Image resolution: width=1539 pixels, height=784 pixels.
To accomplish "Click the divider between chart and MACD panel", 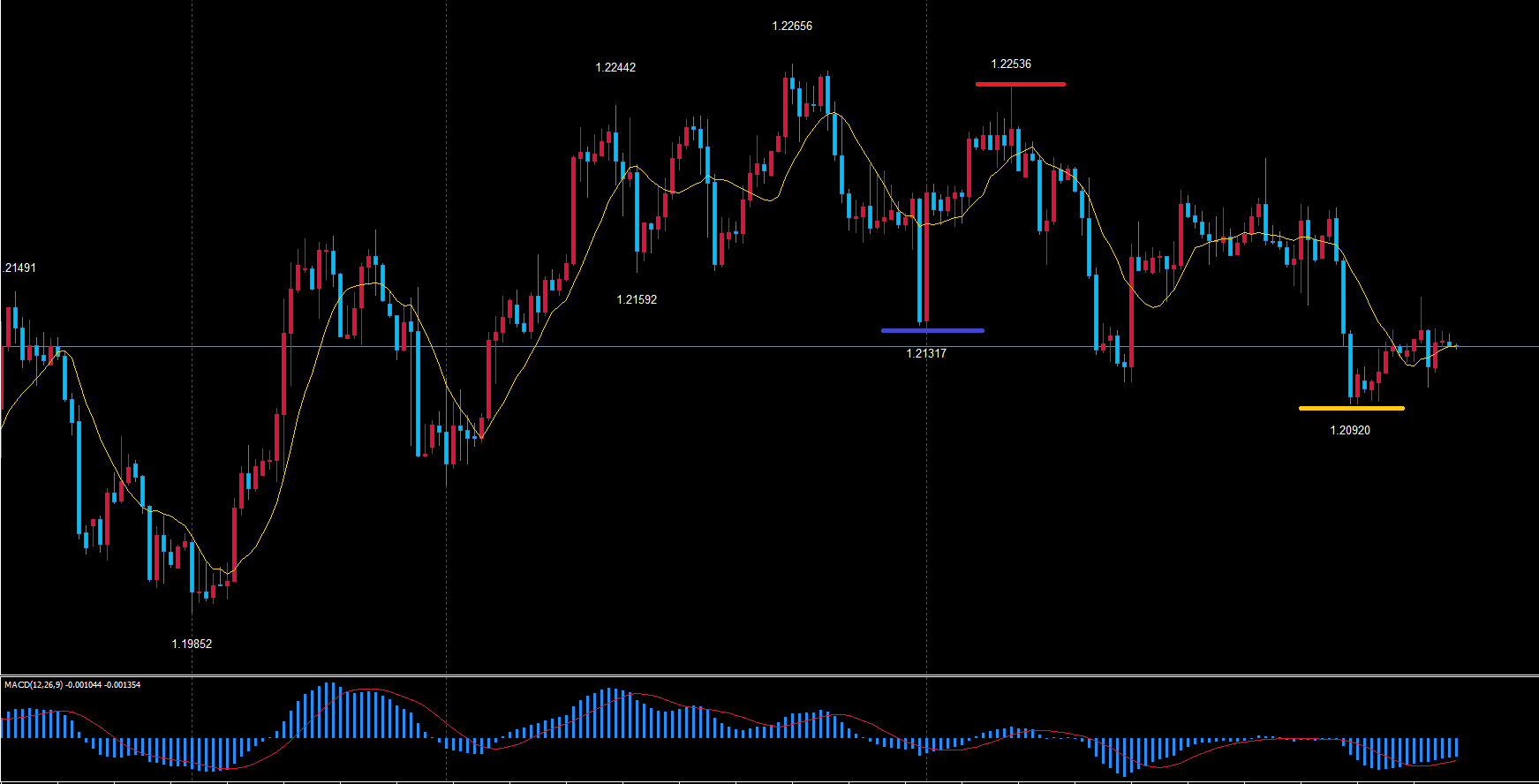I will 769,675.
